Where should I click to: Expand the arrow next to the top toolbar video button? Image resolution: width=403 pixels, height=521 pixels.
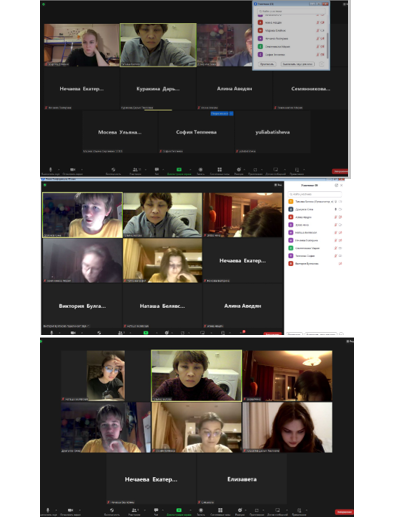(x=82, y=170)
